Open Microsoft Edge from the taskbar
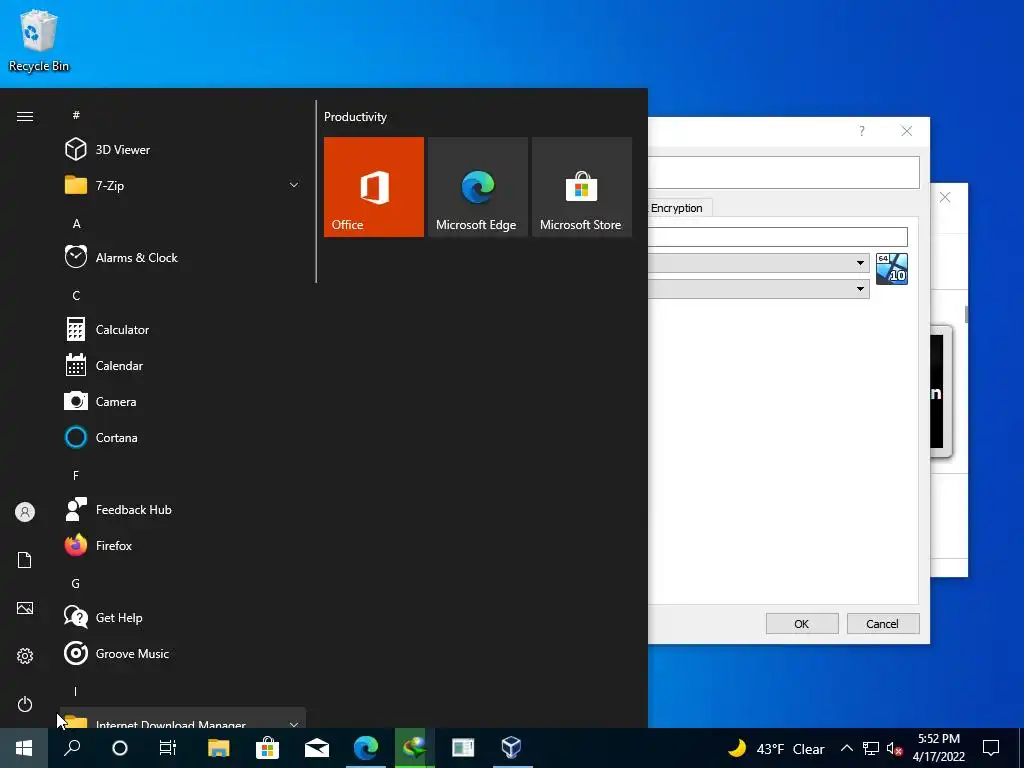Image resolution: width=1024 pixels, height=768 pixels. [366, 748]
